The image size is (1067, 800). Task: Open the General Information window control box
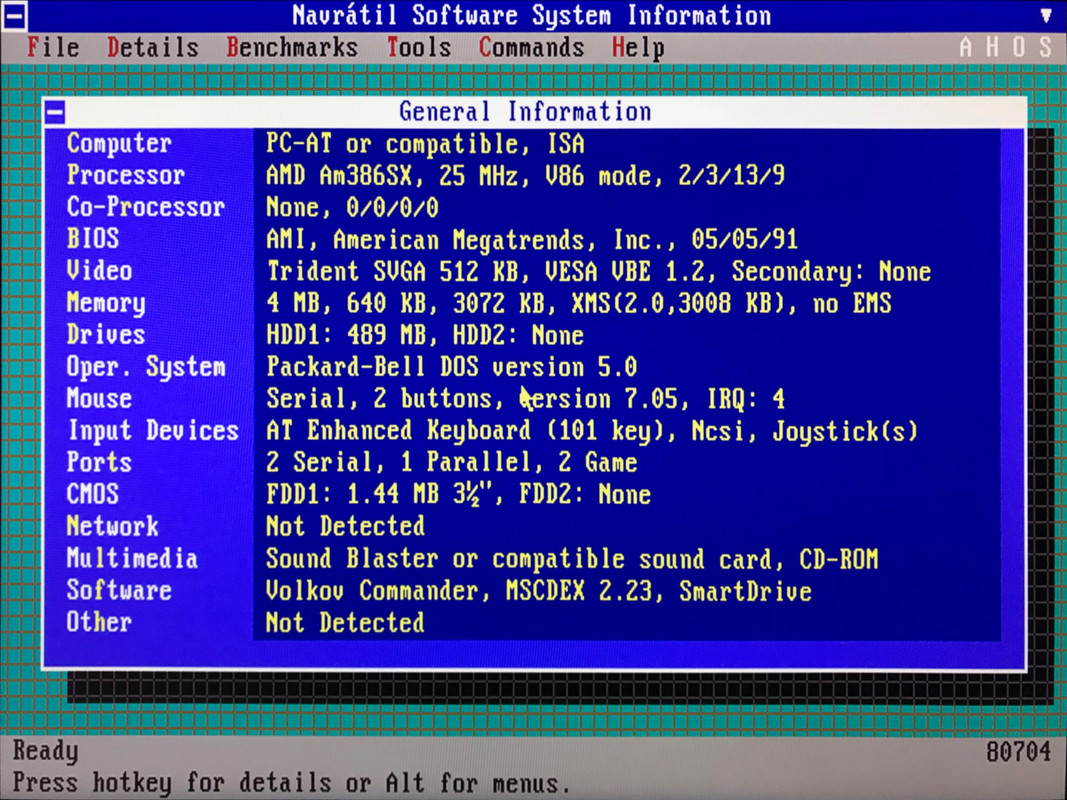pyautogui.click(x=55, y=112)
